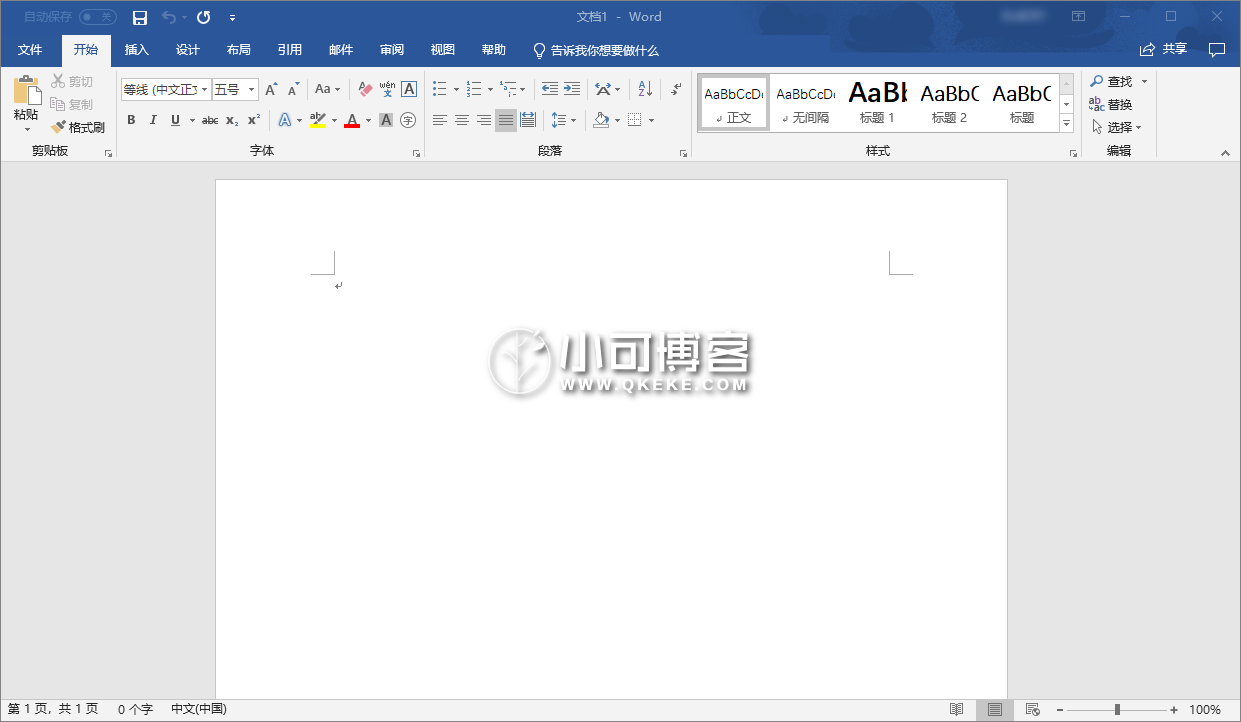Open the Ribbon Display Options icon

coord(1078,17)
